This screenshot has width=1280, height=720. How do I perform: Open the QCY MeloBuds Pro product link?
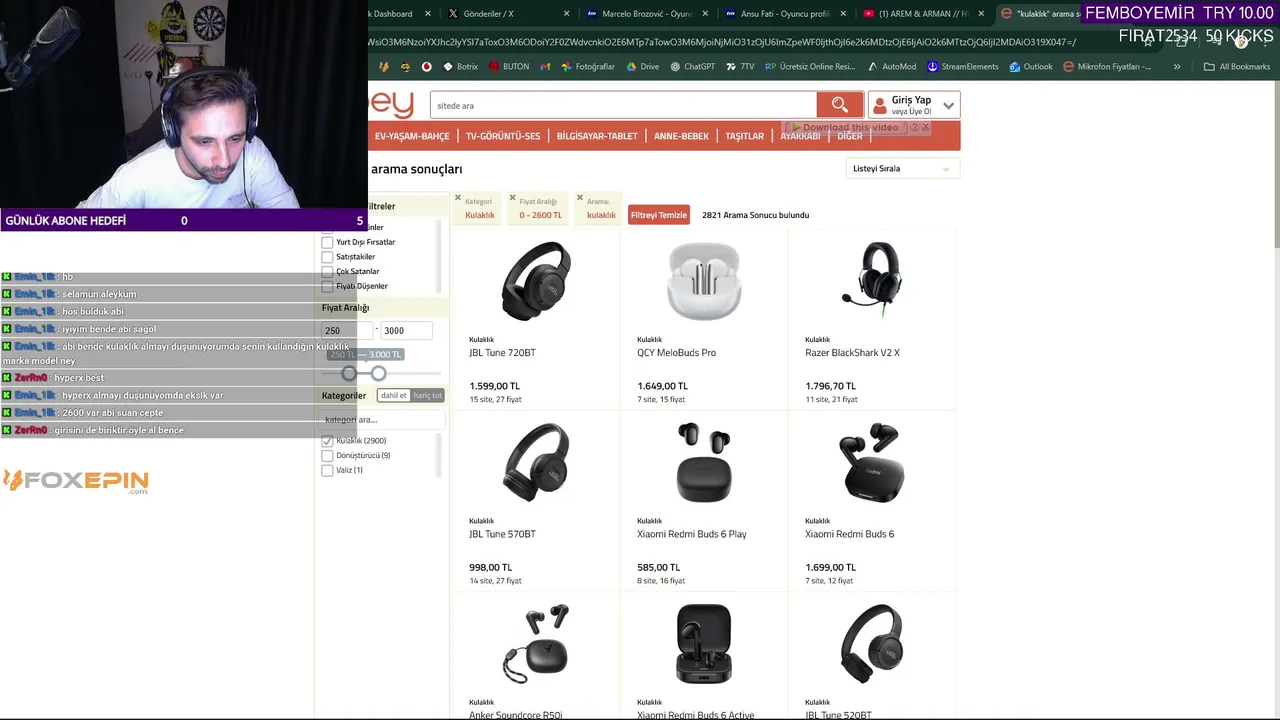pos(676,353)
